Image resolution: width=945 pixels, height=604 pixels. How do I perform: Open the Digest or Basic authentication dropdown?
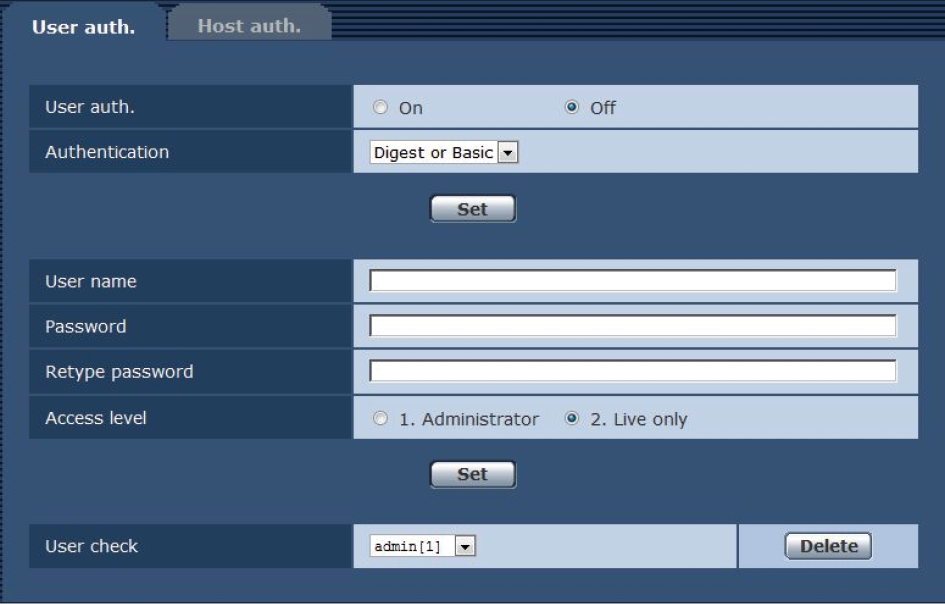click(443, 153)
